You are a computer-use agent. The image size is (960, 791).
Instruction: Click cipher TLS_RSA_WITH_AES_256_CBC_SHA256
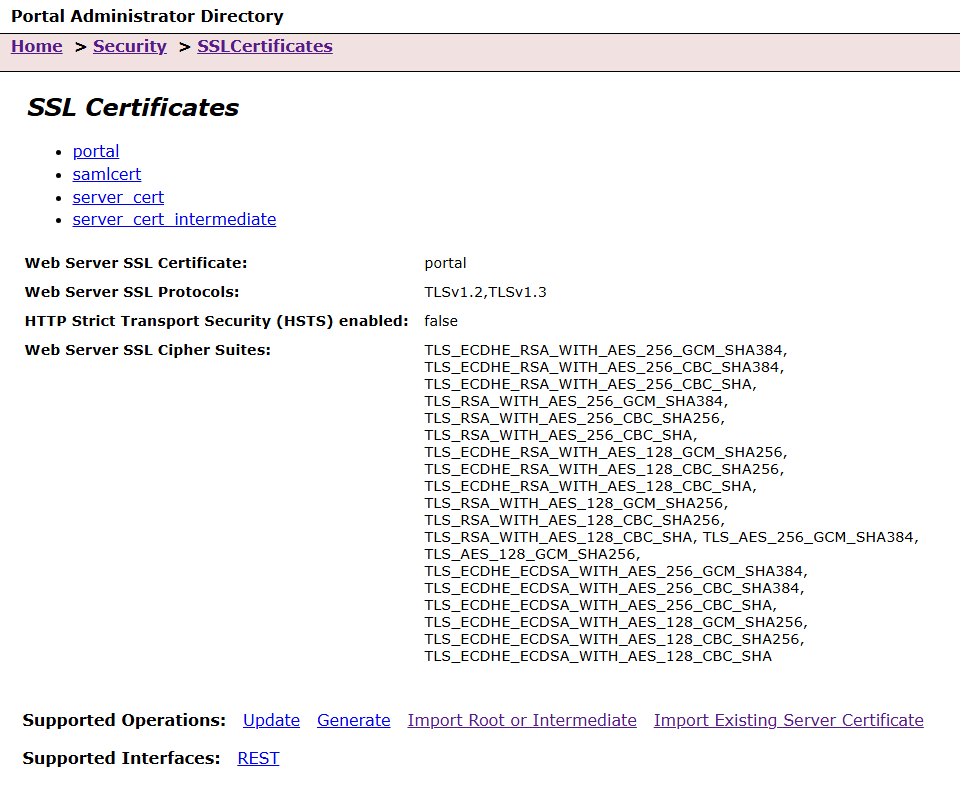pyautogui.click(x=572, y=418)
